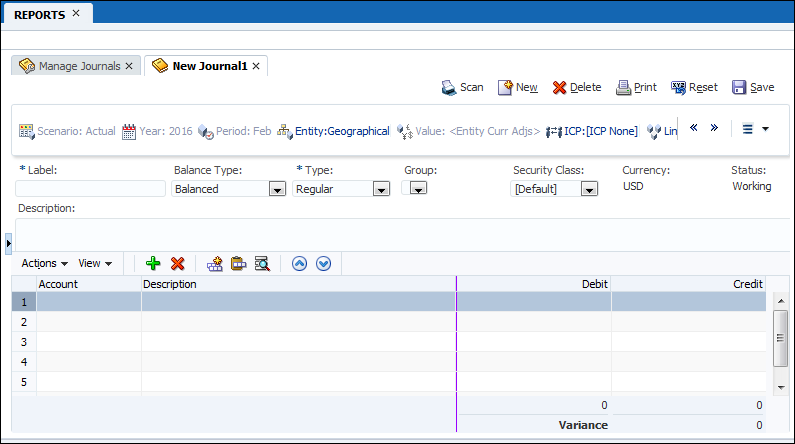Image resolution: width=795 pixels, height=444 pixels.
Task: Click the green plus add row icon
Action: pyautogui.click(x=153, y=263)
